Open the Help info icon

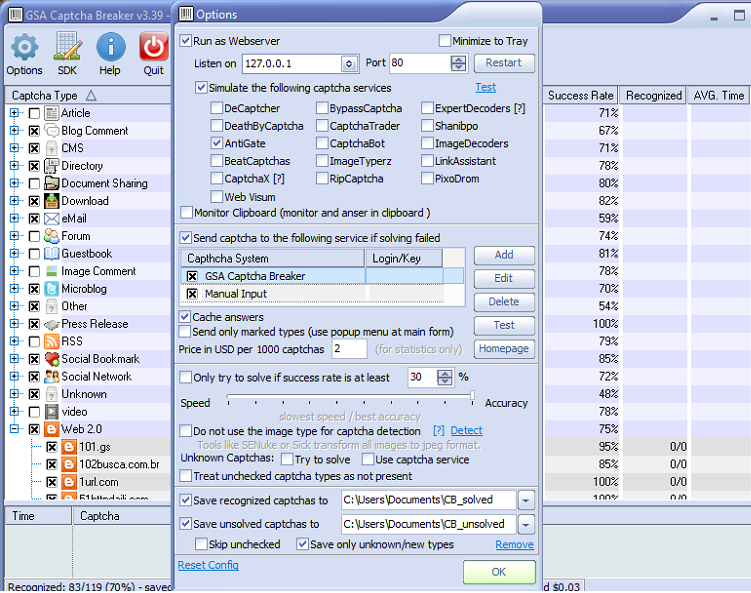click(x=111, y=47)
